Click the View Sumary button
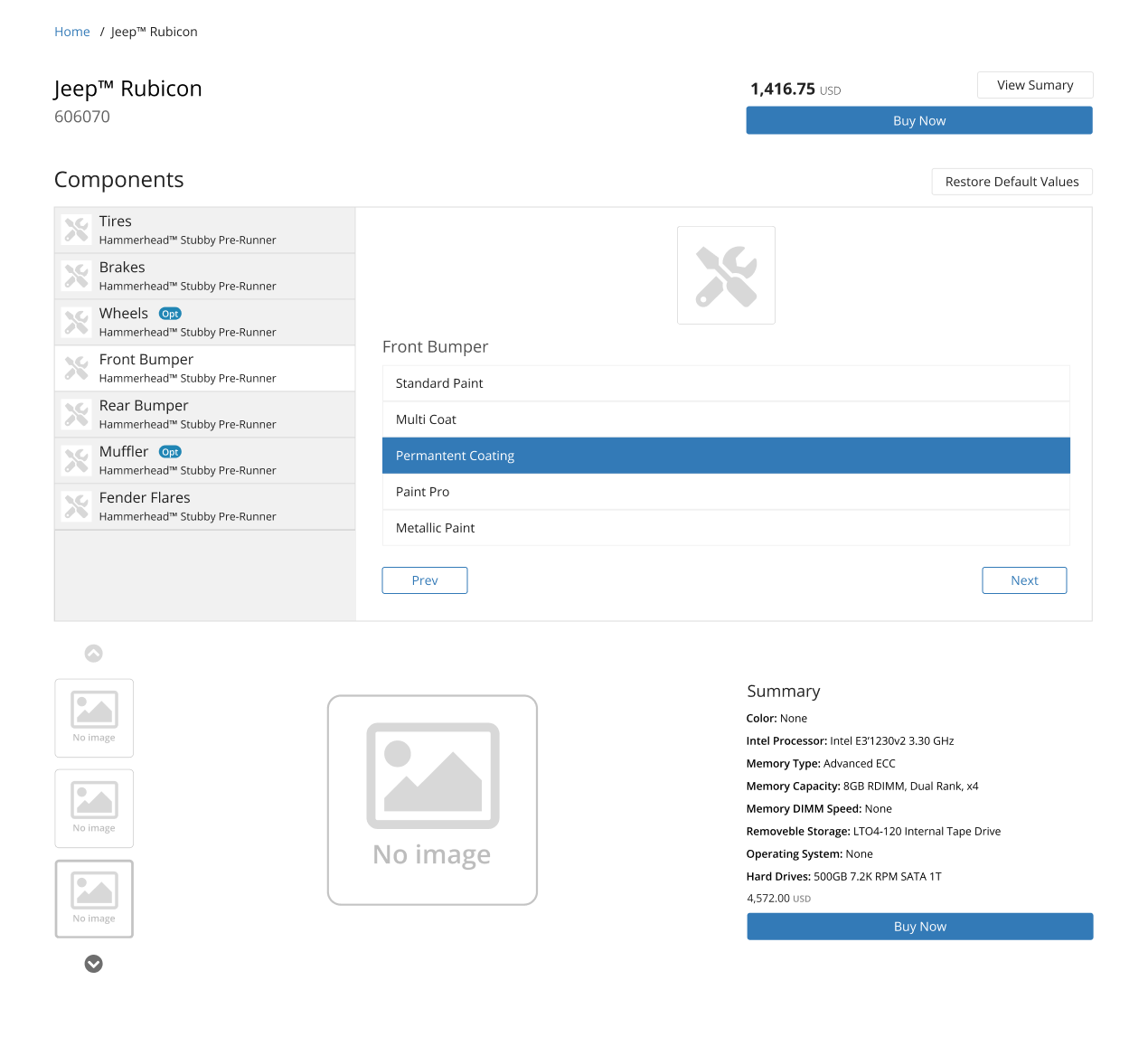 pyautogui.click(x=1035, y=85)
